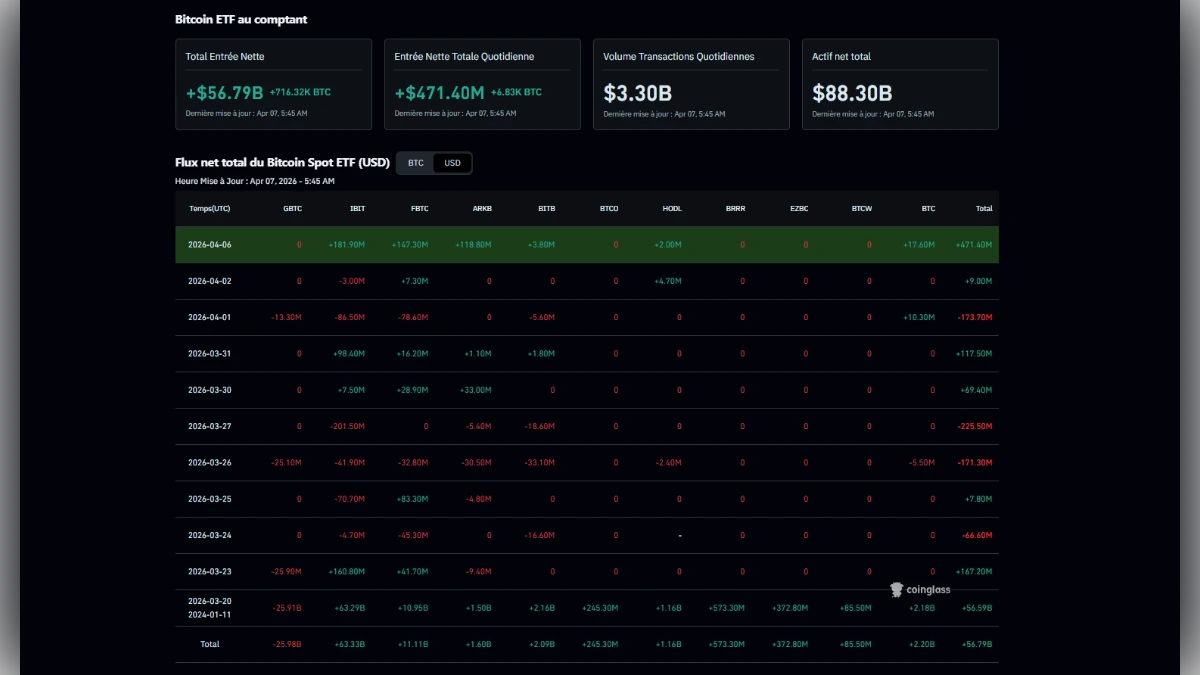Switch the currency toggle to BTC

click(415, 162)
